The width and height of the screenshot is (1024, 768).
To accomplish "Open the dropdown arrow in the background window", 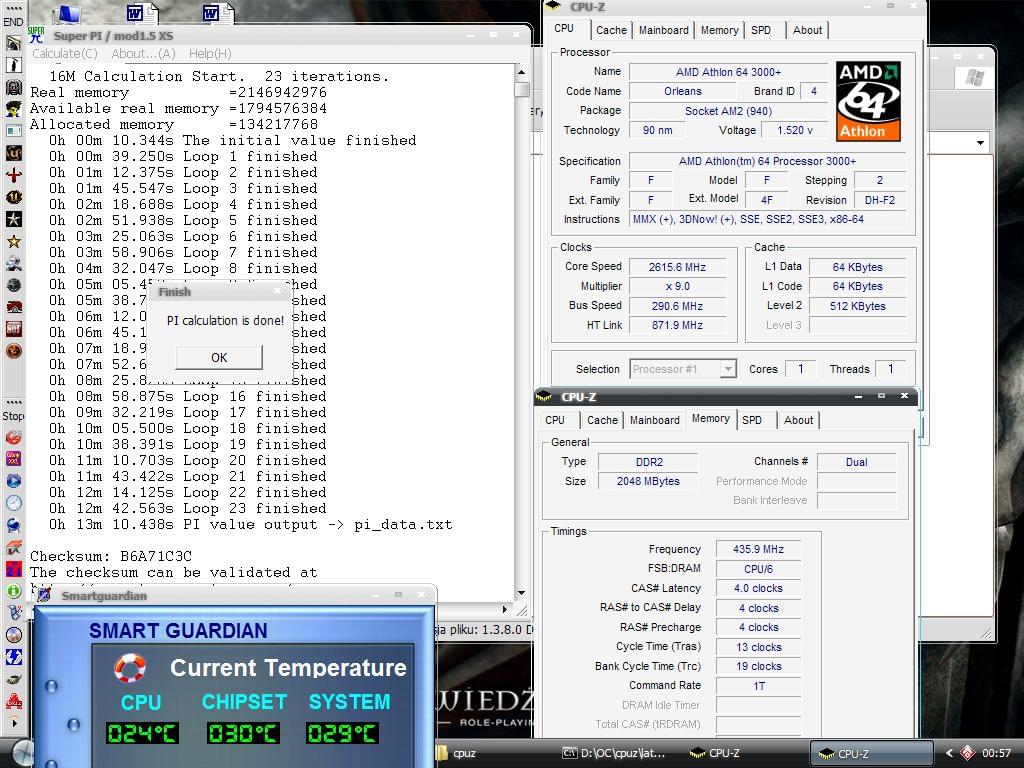I will tap(980, 142).
